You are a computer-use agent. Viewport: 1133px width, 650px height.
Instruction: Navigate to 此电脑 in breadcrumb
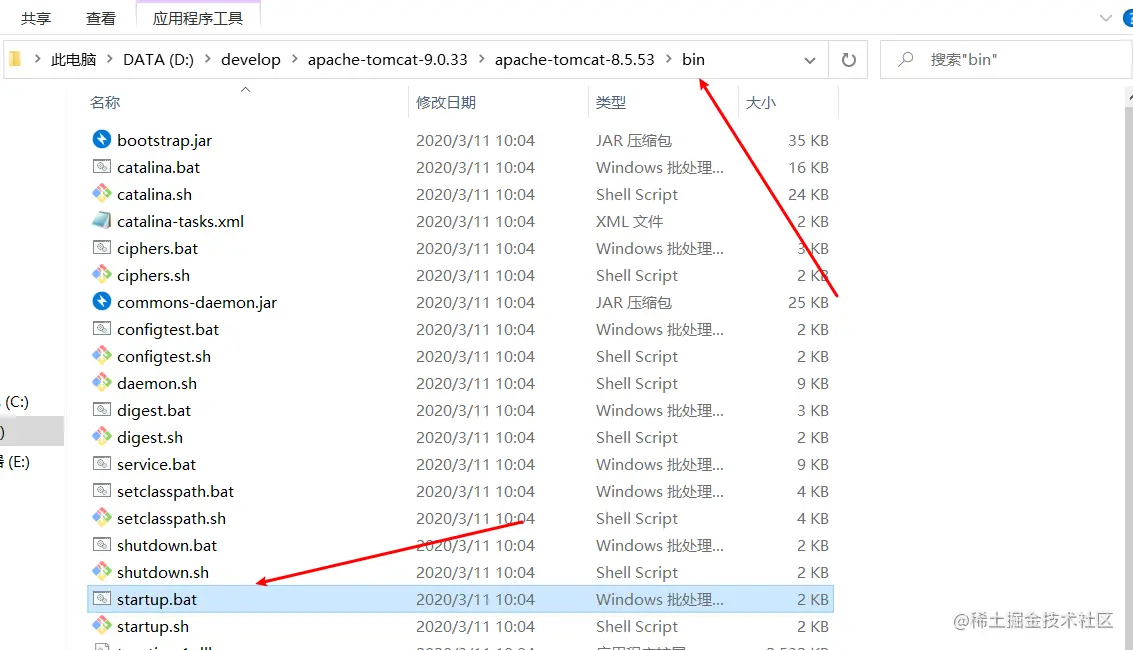74,60
